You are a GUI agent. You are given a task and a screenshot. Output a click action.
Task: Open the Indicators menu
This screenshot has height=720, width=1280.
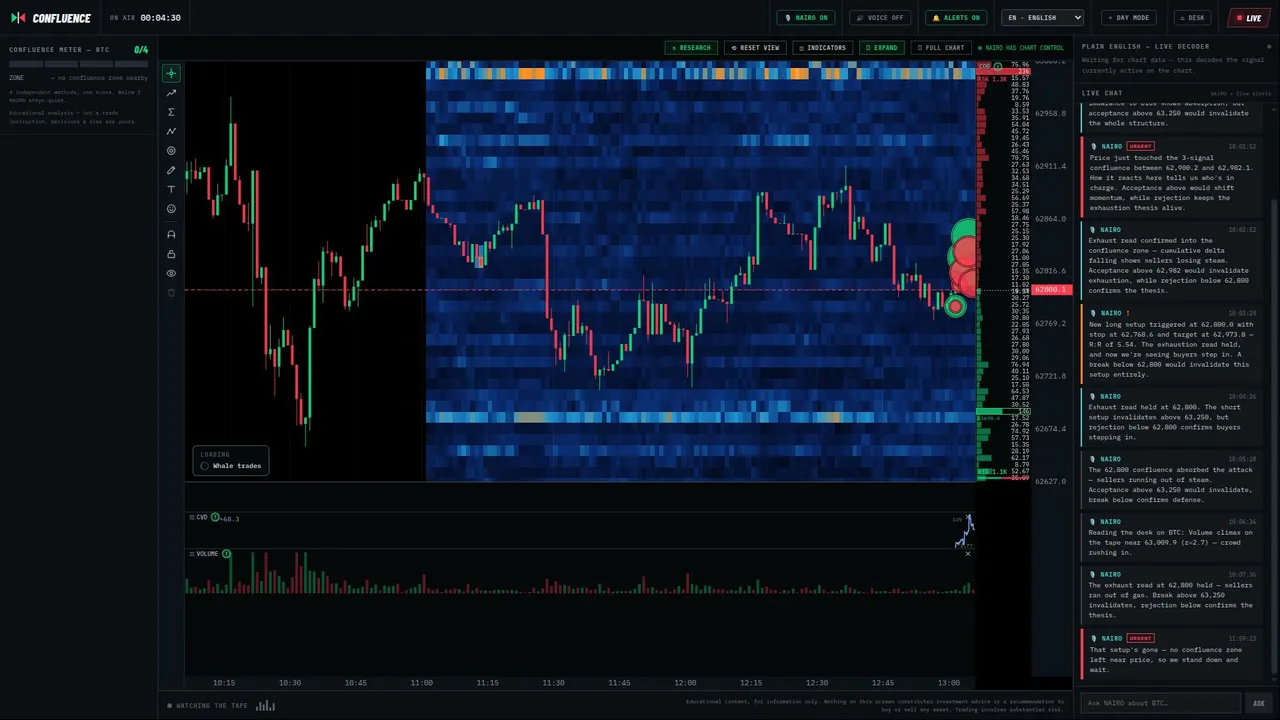tap(822, 48)
